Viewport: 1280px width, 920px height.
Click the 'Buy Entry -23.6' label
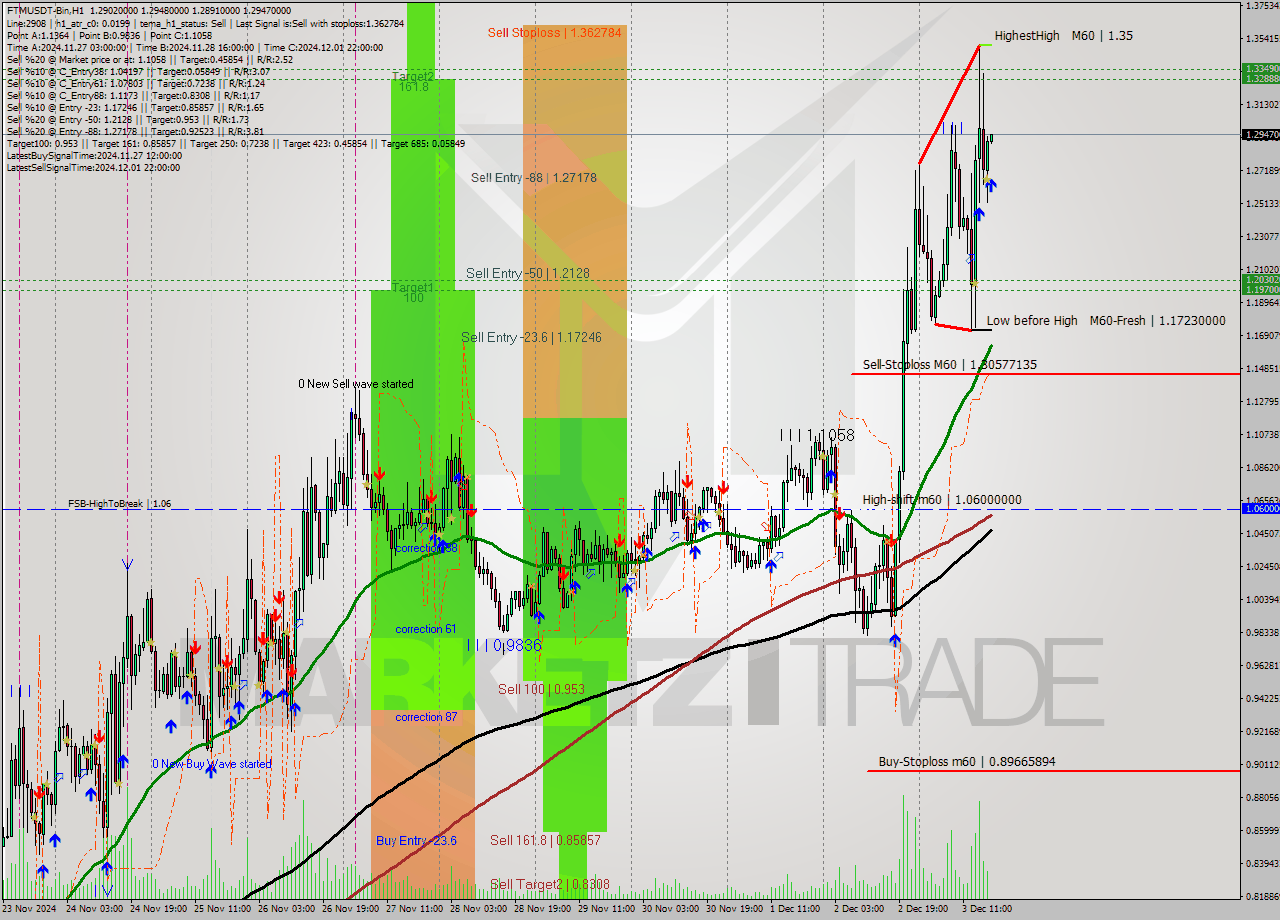[x=416, y=841]
